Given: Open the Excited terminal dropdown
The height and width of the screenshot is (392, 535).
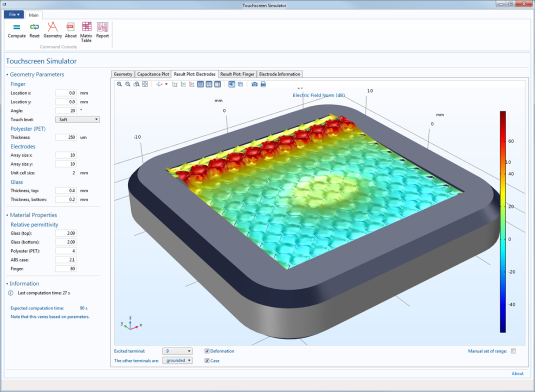Looking at the screenshot, I should (177, 351).
